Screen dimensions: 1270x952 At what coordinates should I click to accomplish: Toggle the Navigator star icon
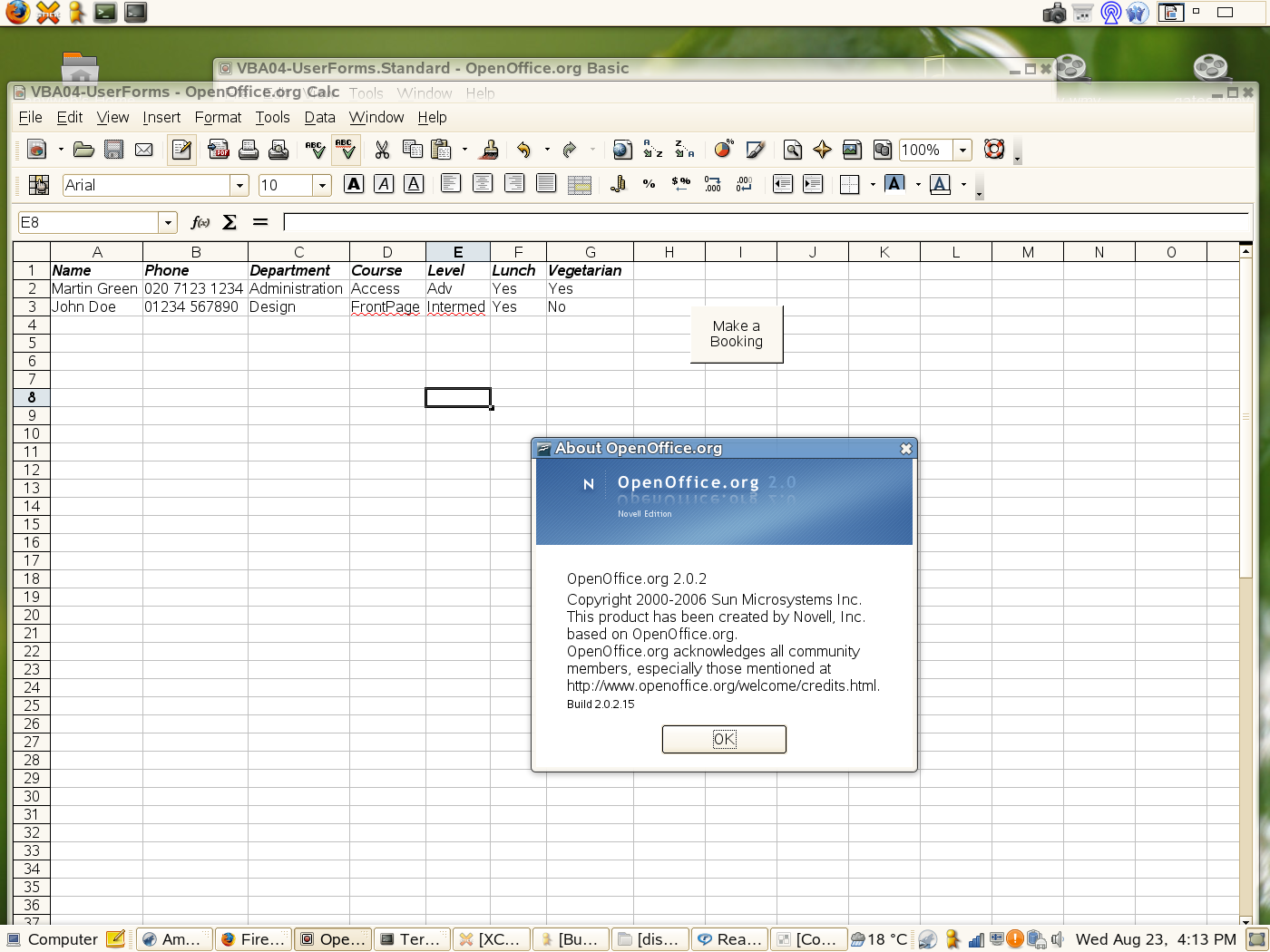pyautogui.click(x=822, y=150)
